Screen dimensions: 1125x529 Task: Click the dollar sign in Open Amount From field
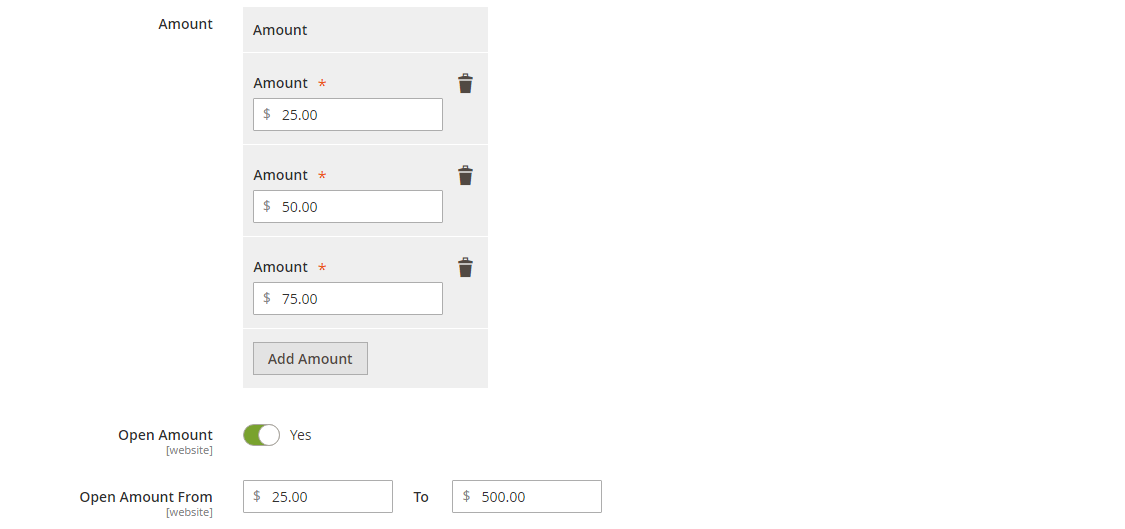[x=257, y=496]
